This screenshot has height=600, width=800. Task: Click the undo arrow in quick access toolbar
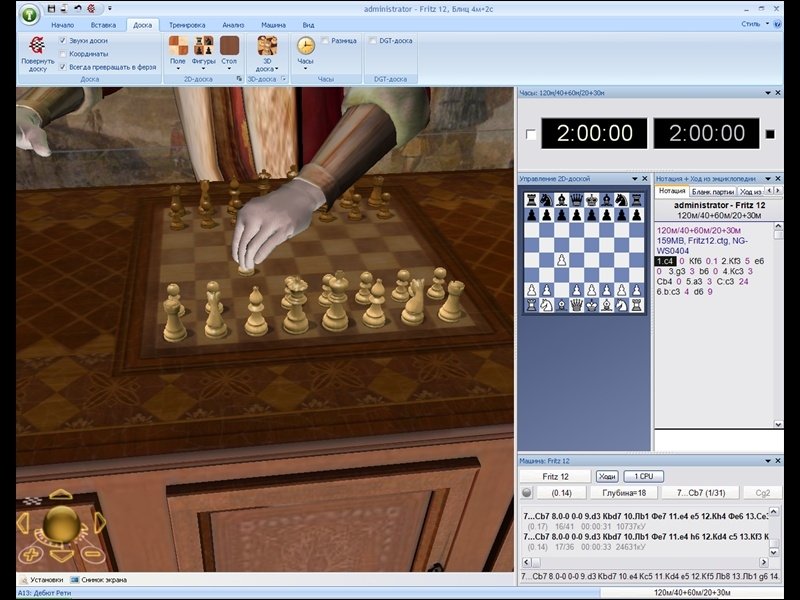(78, 8)
